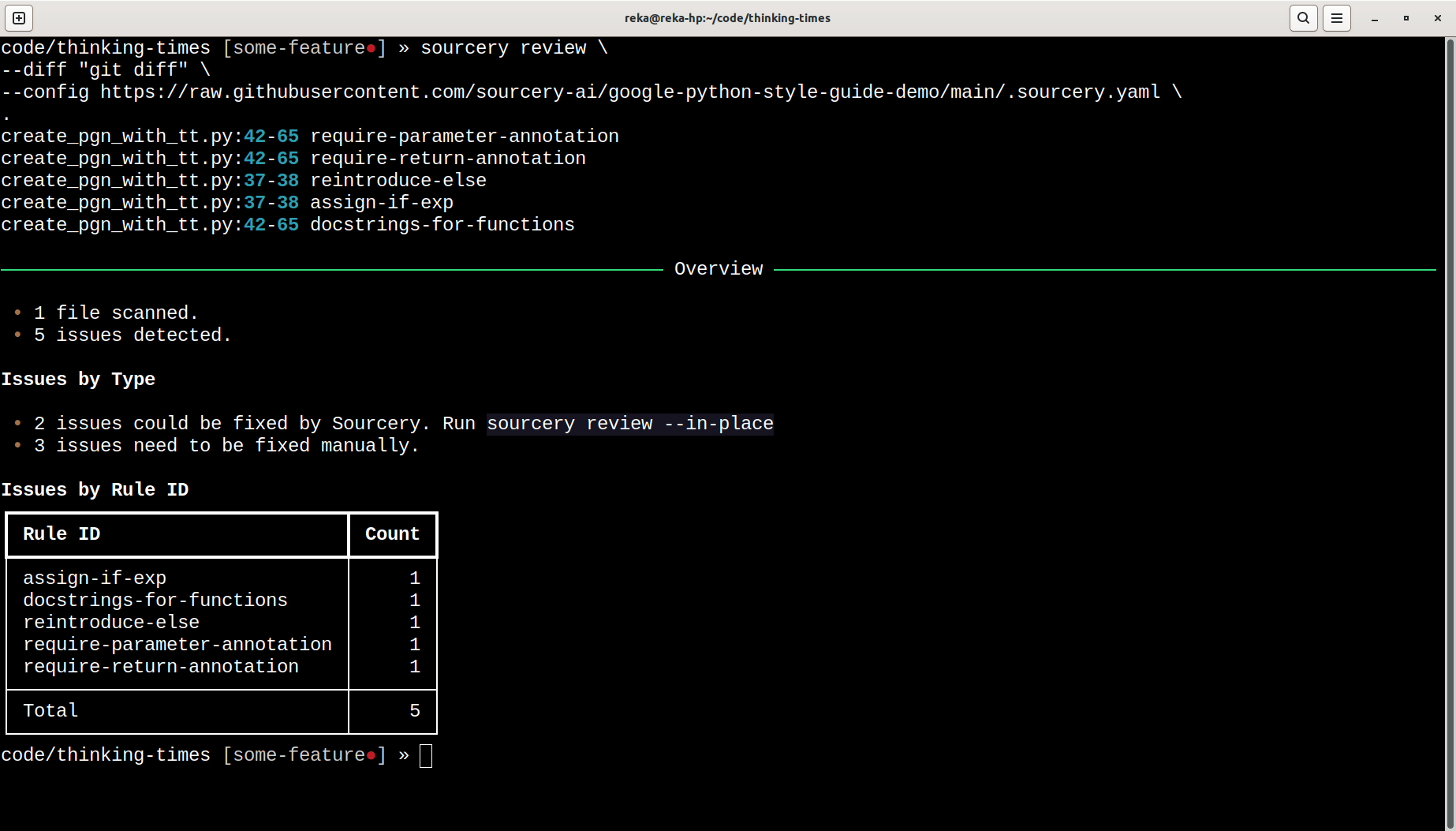Click the 'require-parameter-annotation' output line

tap(310, 137)
